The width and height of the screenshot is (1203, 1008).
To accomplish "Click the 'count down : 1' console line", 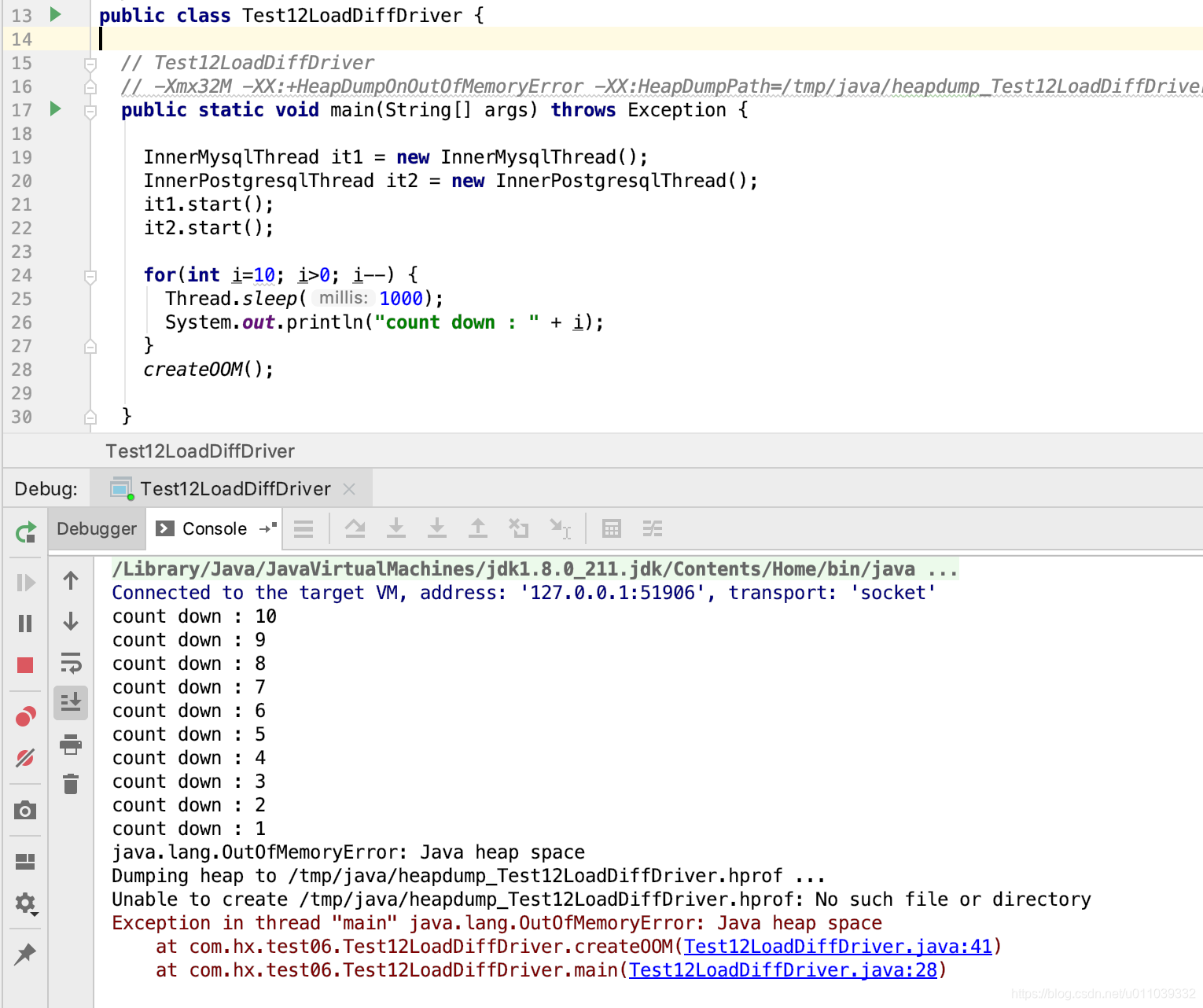I will pos(189,829).
